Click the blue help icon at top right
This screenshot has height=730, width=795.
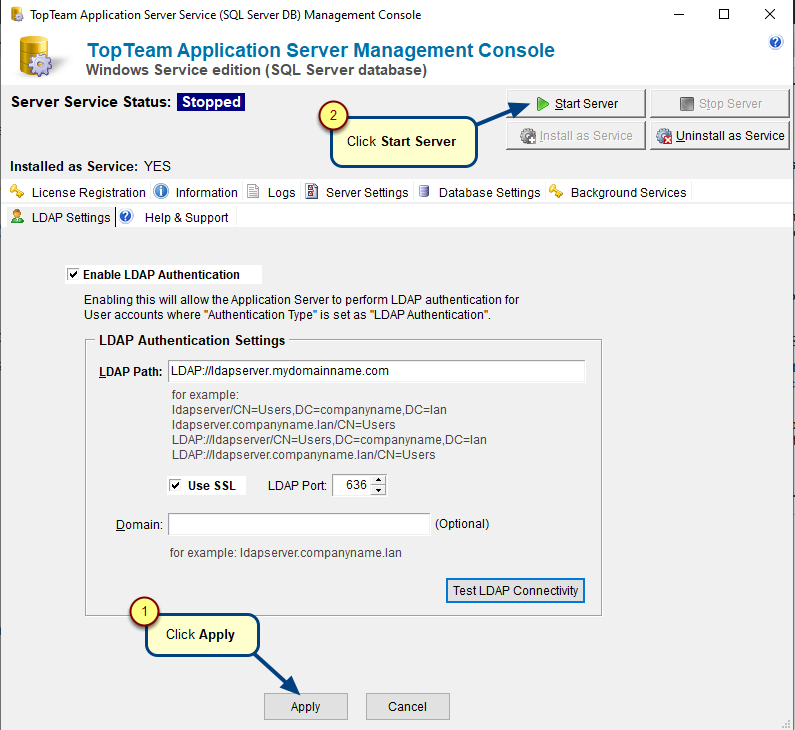click(775, 42)
